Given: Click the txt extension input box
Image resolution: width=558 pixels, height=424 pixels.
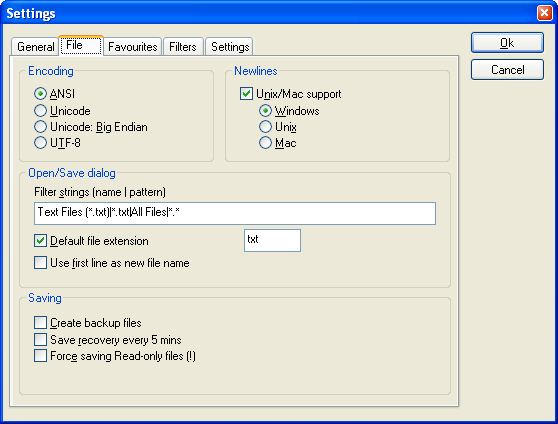Looking at the screenshot, I should pos(272,240).
